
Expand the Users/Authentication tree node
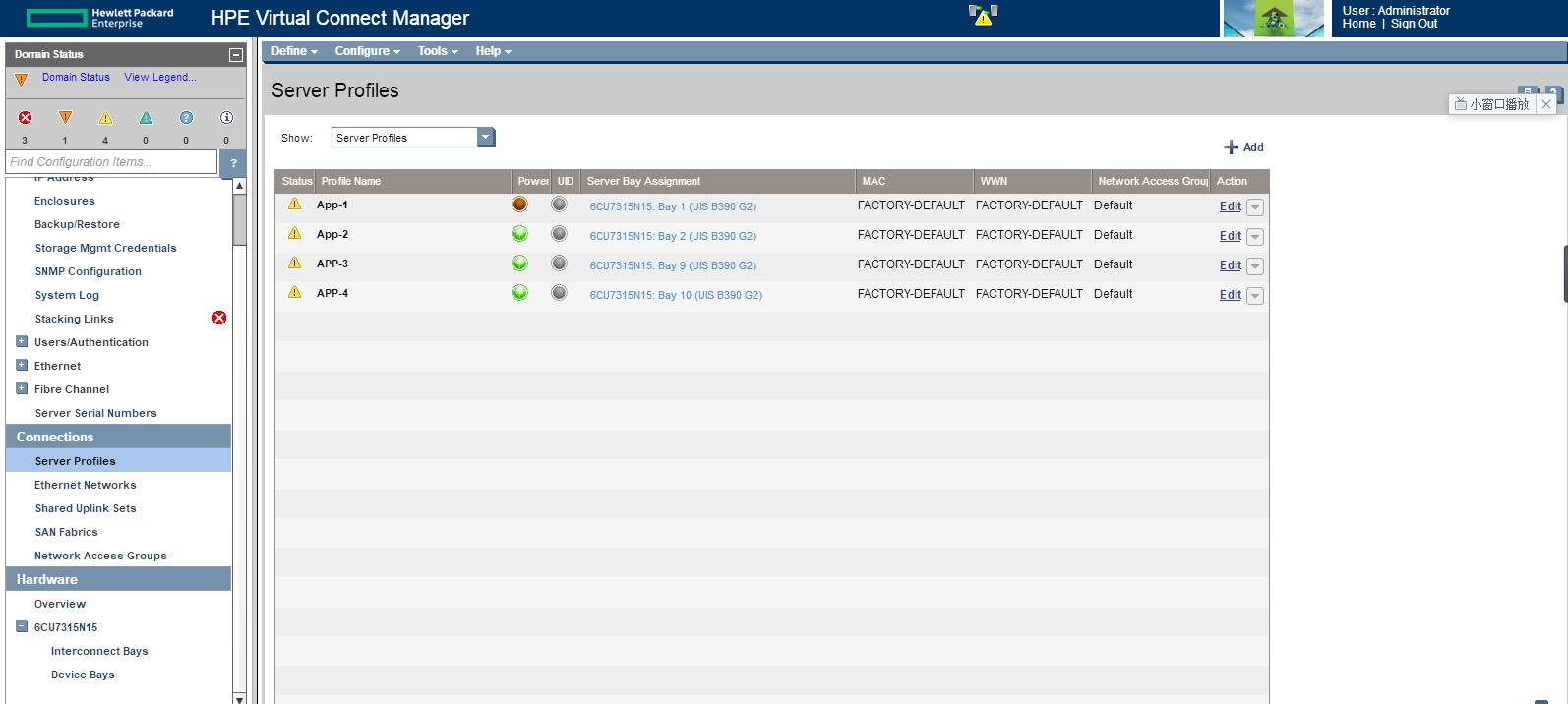point(22,341)
